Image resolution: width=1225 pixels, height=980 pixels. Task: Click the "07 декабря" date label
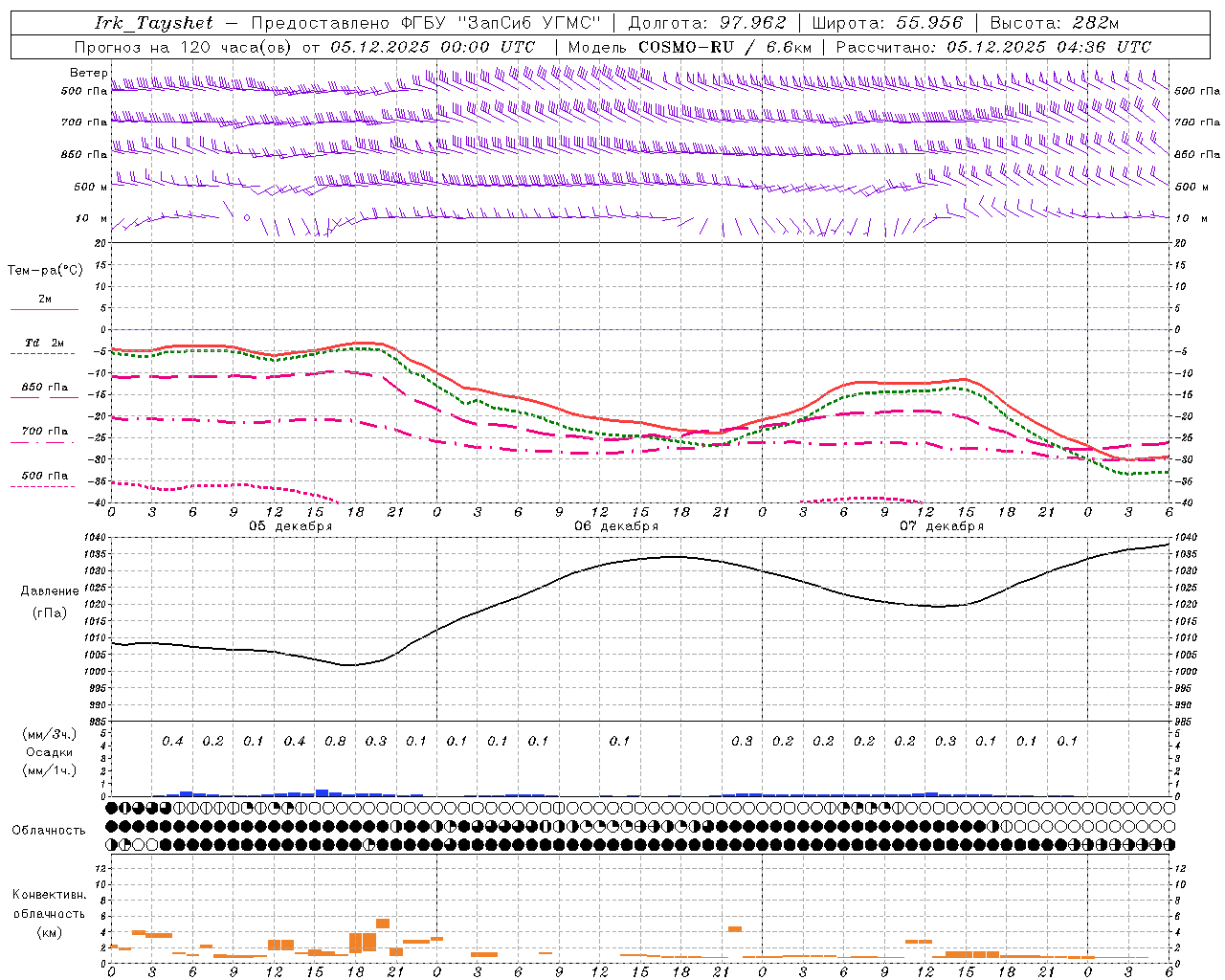point(942,526)
